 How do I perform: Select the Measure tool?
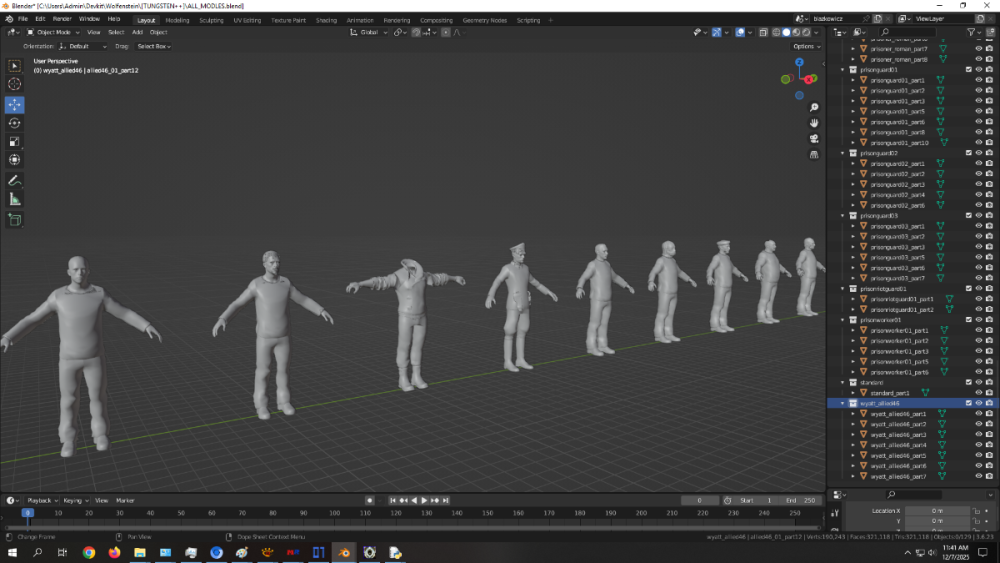coord(14,200)
